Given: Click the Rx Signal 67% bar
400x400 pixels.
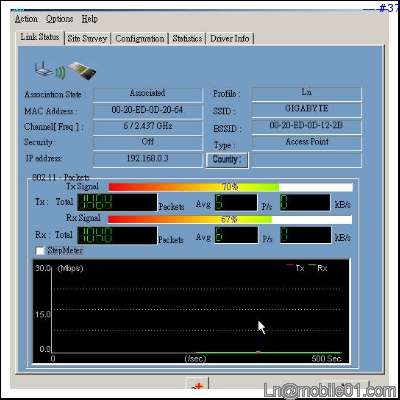Looking at the screenshot, I should click(230, 219).
